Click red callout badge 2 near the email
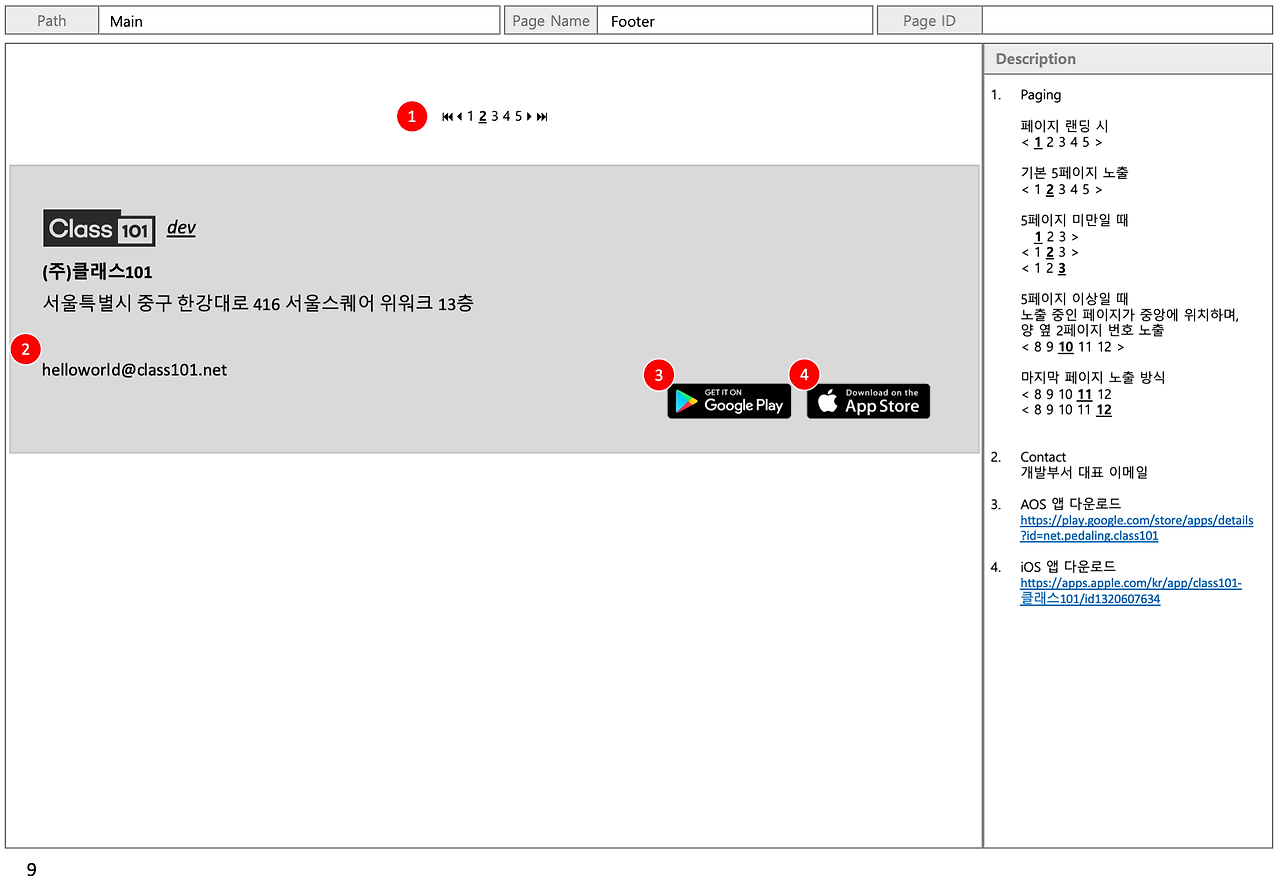 (x=25, y=349)
